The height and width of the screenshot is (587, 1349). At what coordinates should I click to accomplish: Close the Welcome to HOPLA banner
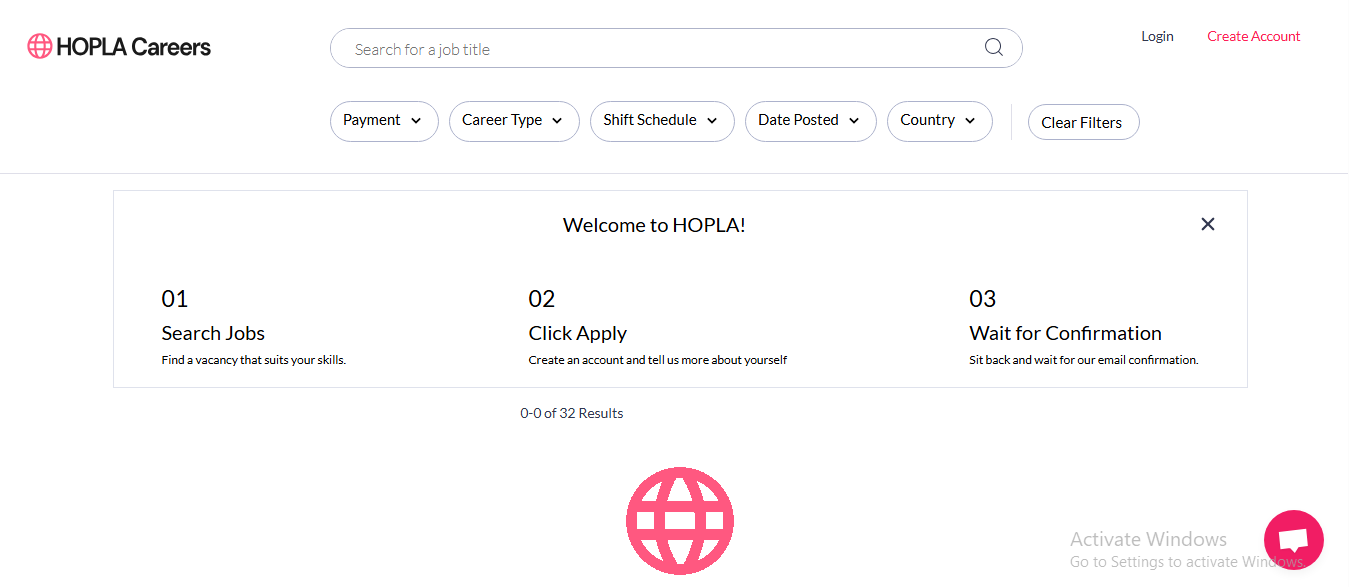point(1207,224)
